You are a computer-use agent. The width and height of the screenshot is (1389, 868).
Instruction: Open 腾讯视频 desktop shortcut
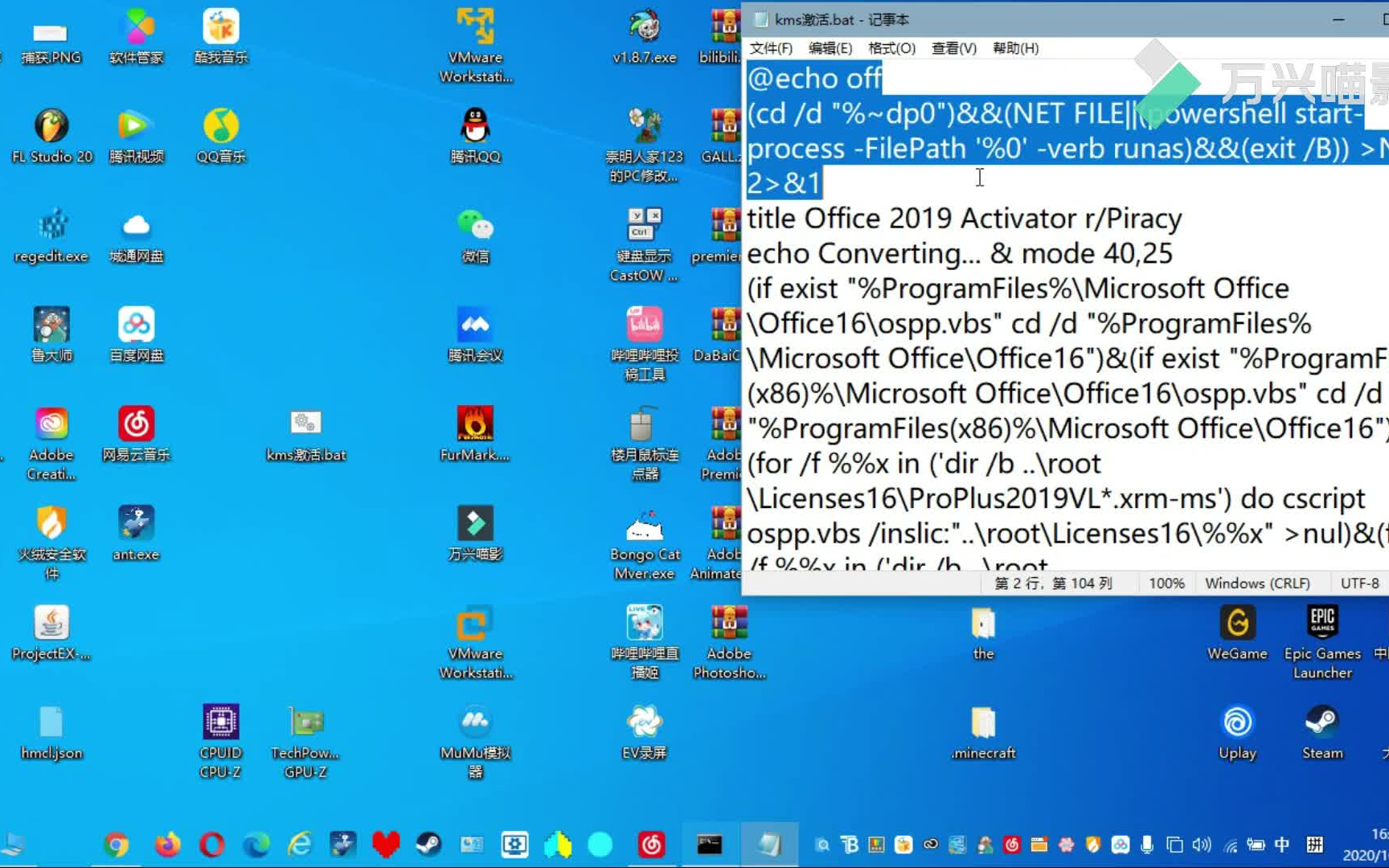click(x=137, y=136)
